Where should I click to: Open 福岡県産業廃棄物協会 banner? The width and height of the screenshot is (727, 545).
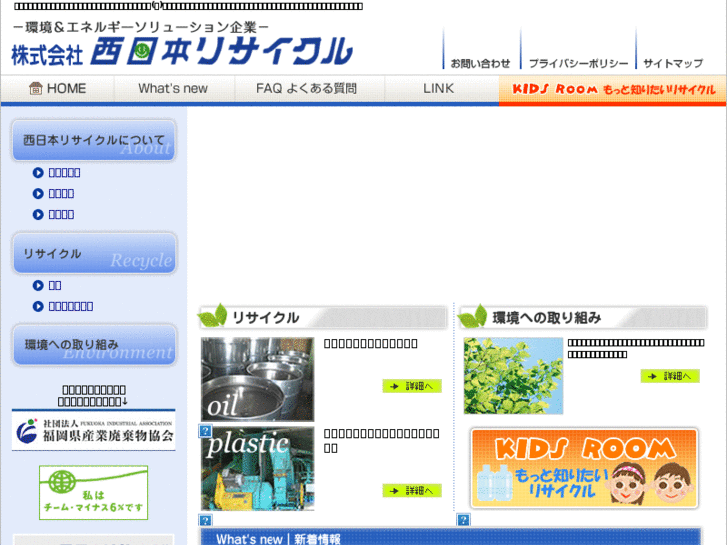click(94, 430)
